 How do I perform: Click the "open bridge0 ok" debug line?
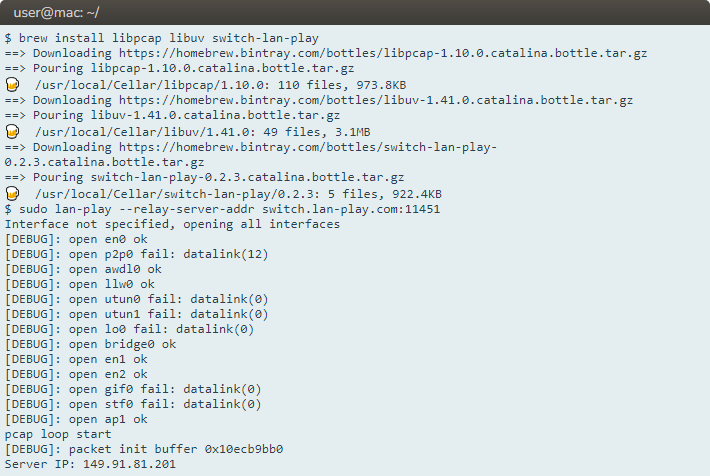click(90, 344)
